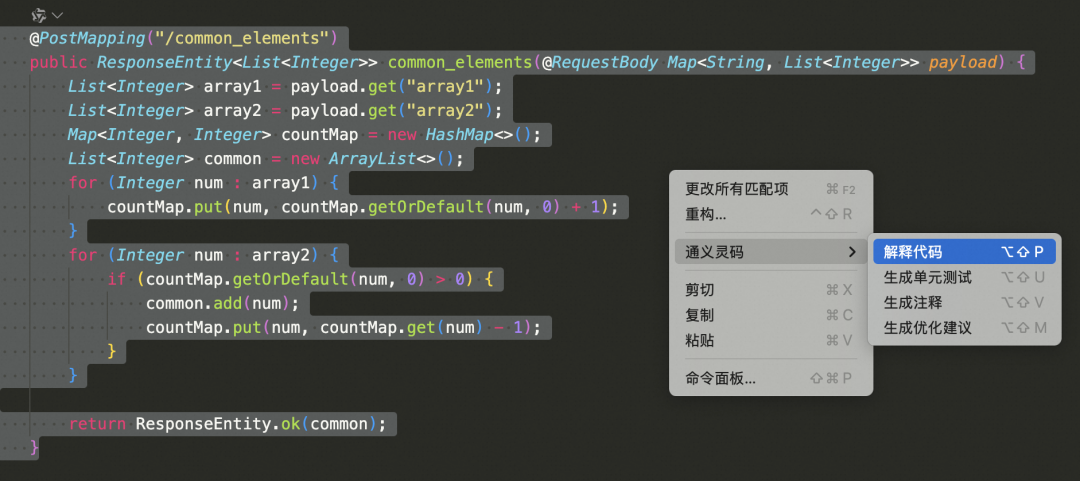Image resolution: width=1080 pixels, height=481 pixels.
Task: Click the Tongyi Lingma icon above the code
Action: pyautogui.click(x=38, y=15)
